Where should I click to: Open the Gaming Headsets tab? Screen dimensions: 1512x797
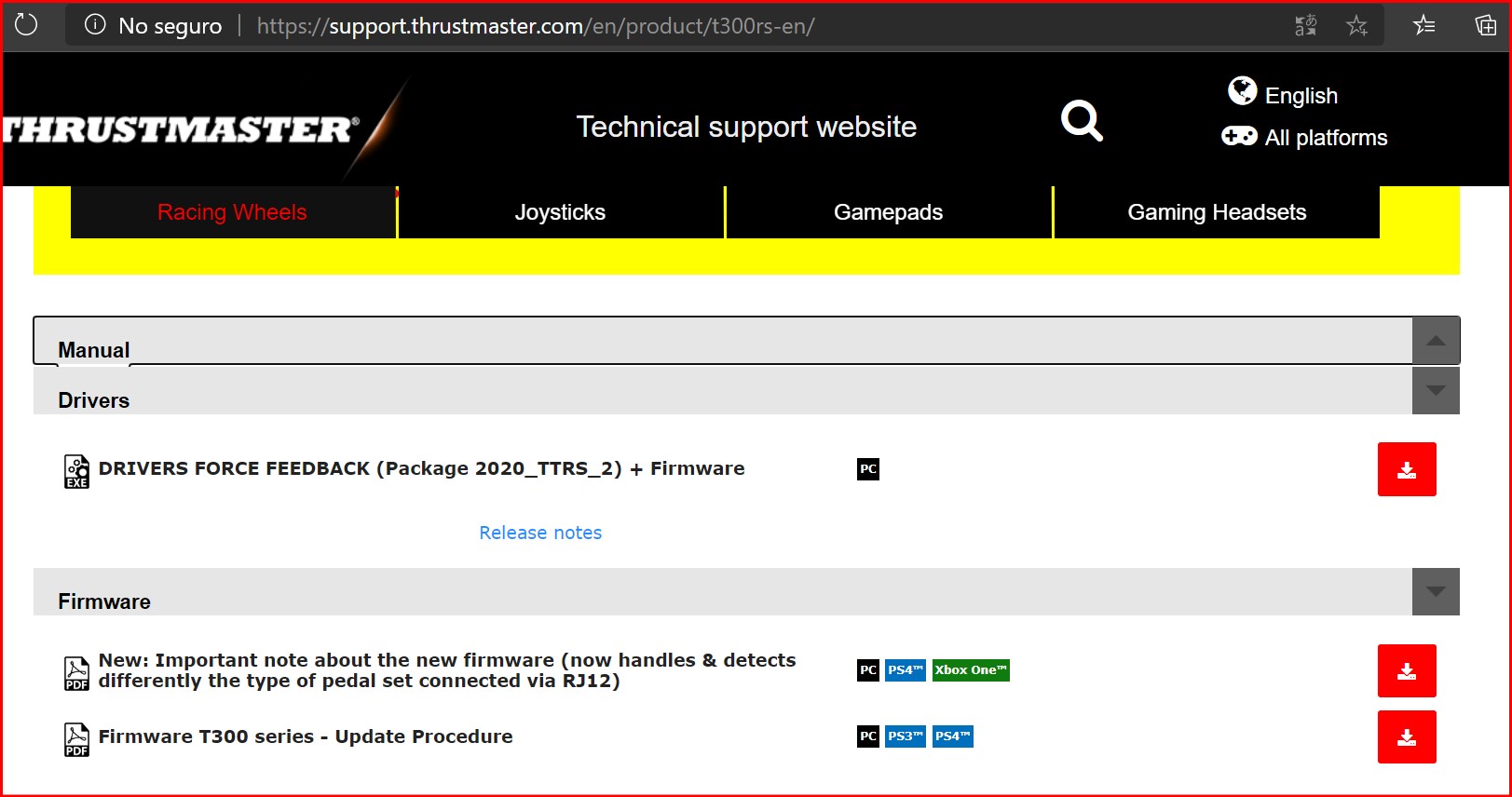click(1217, 212)
